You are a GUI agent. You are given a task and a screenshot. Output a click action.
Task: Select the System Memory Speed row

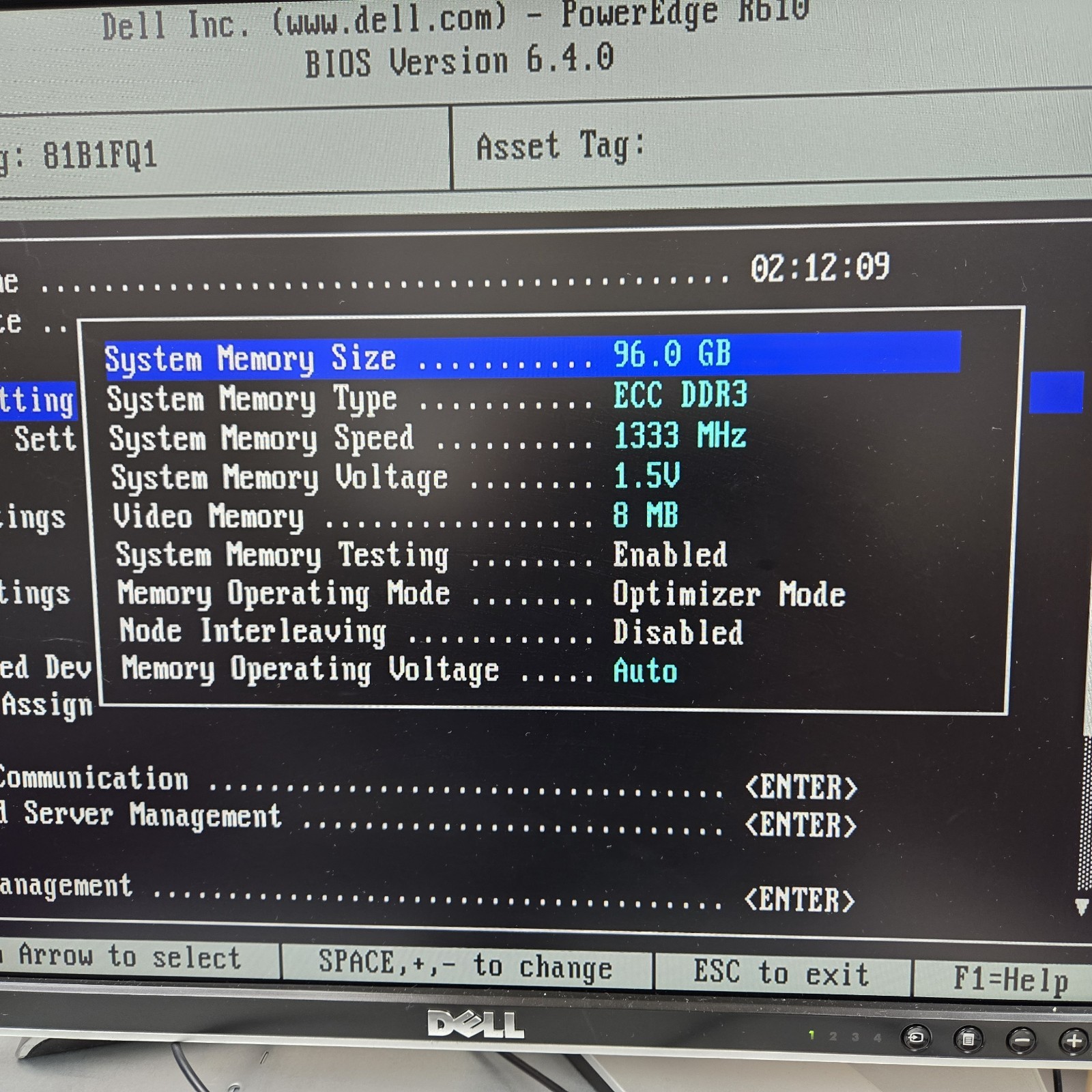coord(428,437)
